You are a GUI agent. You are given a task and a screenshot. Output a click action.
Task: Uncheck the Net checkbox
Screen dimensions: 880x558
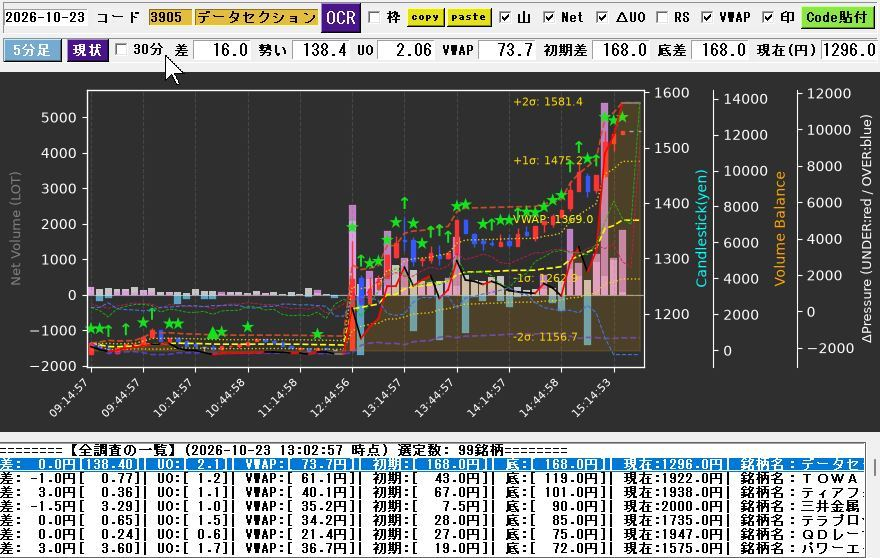pyautogui.click(x=549, y=17)
